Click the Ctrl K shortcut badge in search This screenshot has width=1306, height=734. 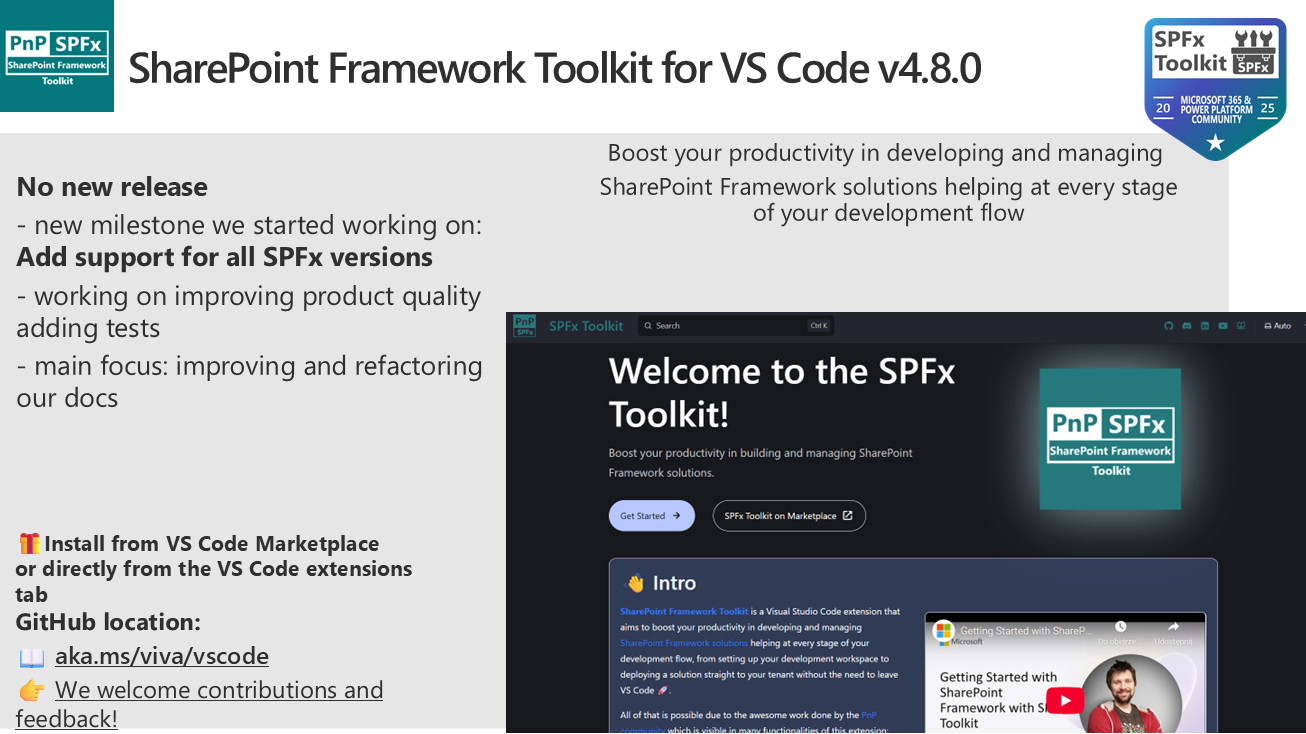[819, 326]
